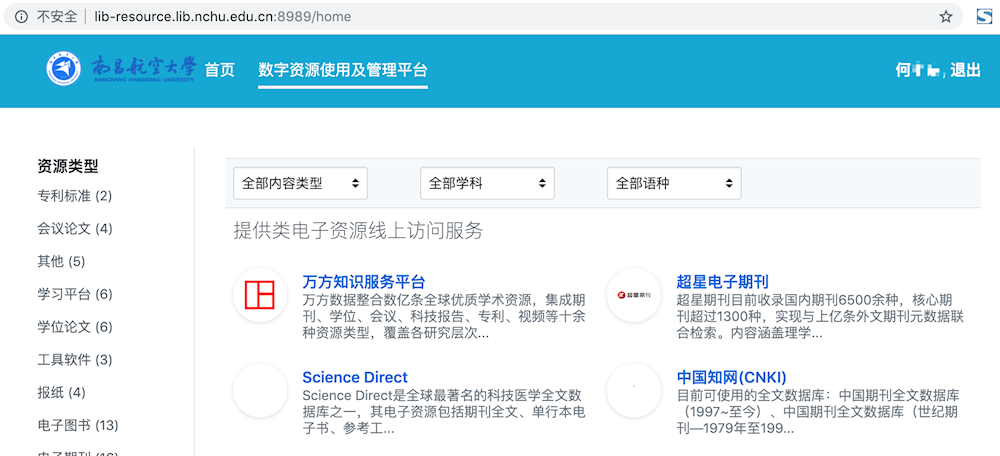Open the Science Direct title link

(x=355, y=377)
